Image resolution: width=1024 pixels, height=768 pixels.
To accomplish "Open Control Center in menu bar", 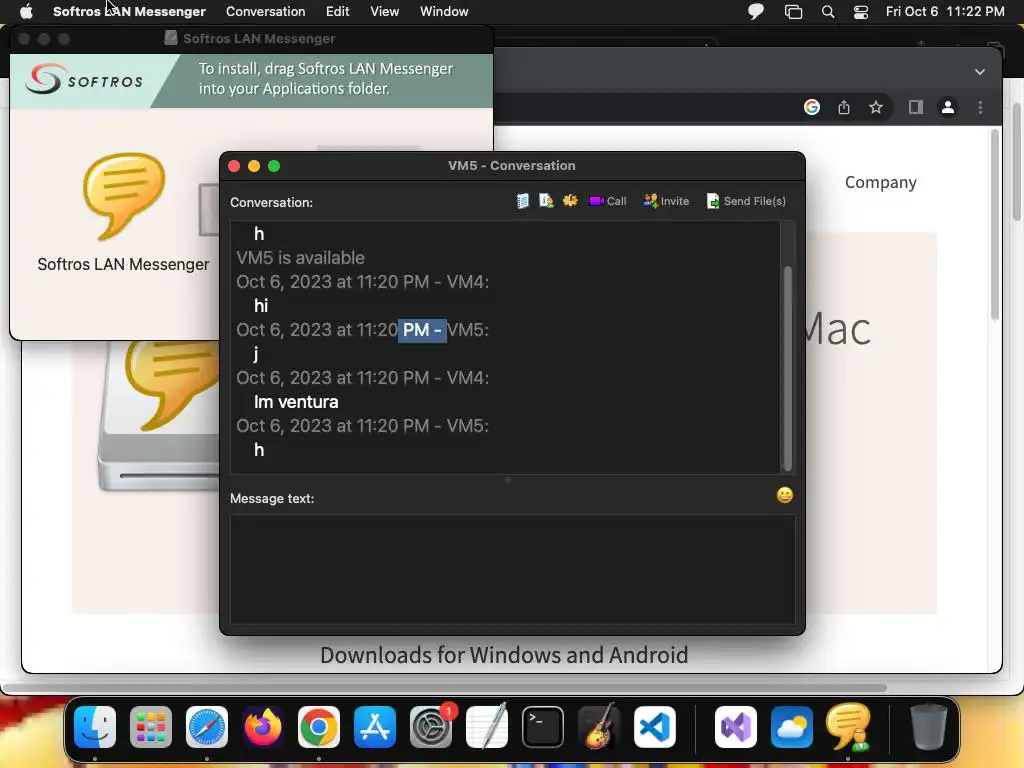I will coord(861,11).
